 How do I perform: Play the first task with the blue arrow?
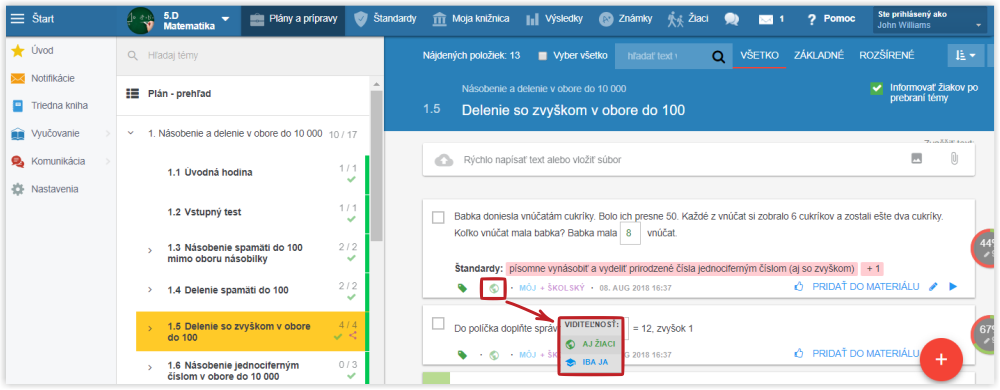point(953,287)
